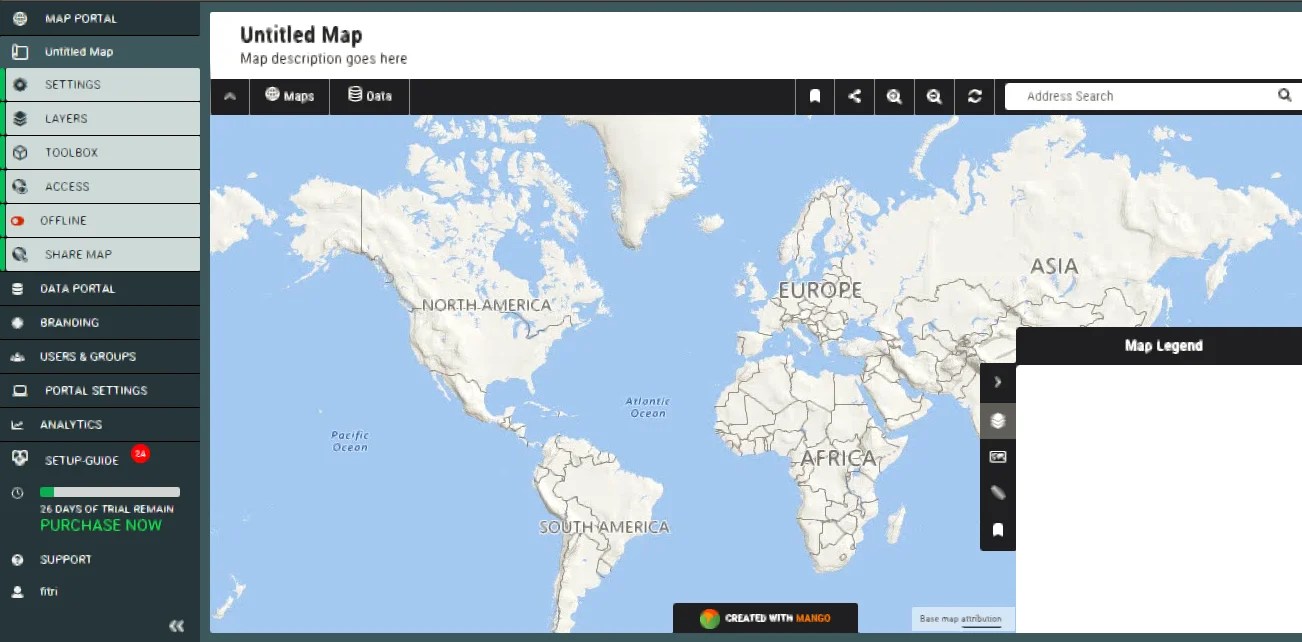The image size is (1302, 642).
Task: Select the zoom in magnifier tool
Action: pos(894,96)
